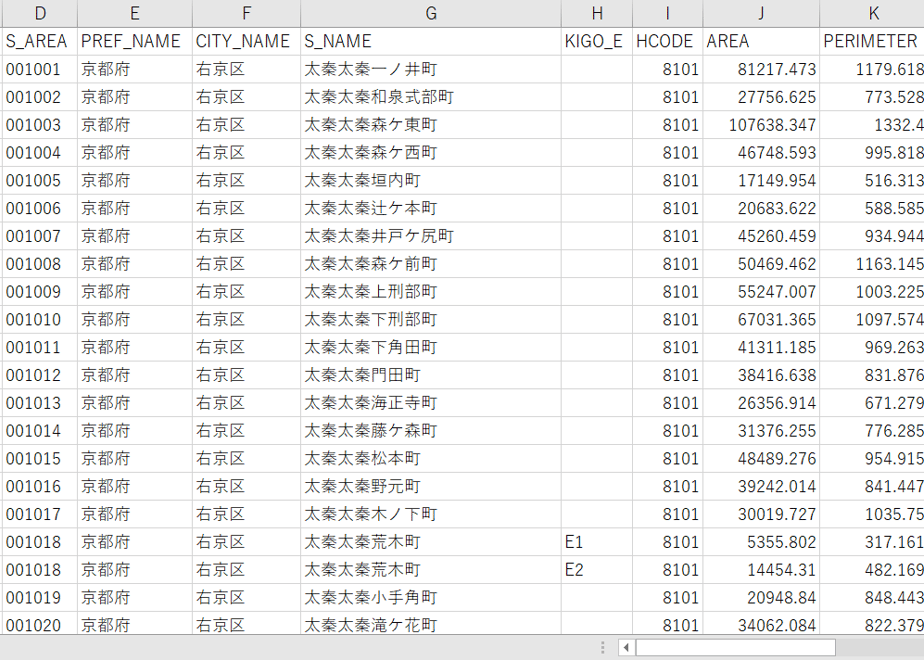Select the S_NAME header cell

(x=431, y=41)
